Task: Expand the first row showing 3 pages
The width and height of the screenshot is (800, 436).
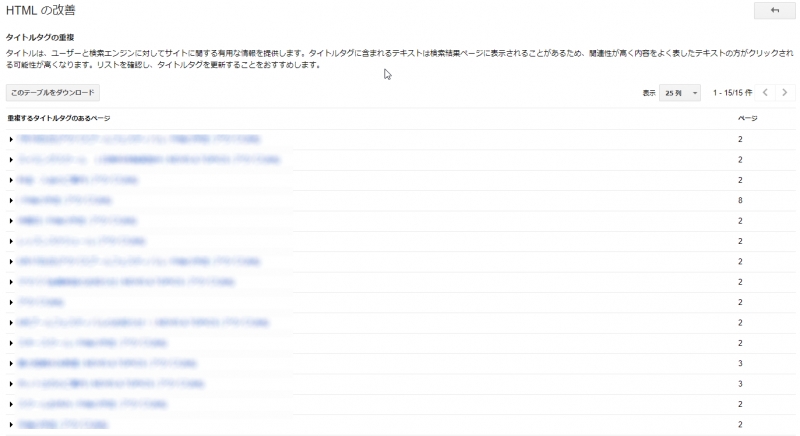Action: pos(10,364)
